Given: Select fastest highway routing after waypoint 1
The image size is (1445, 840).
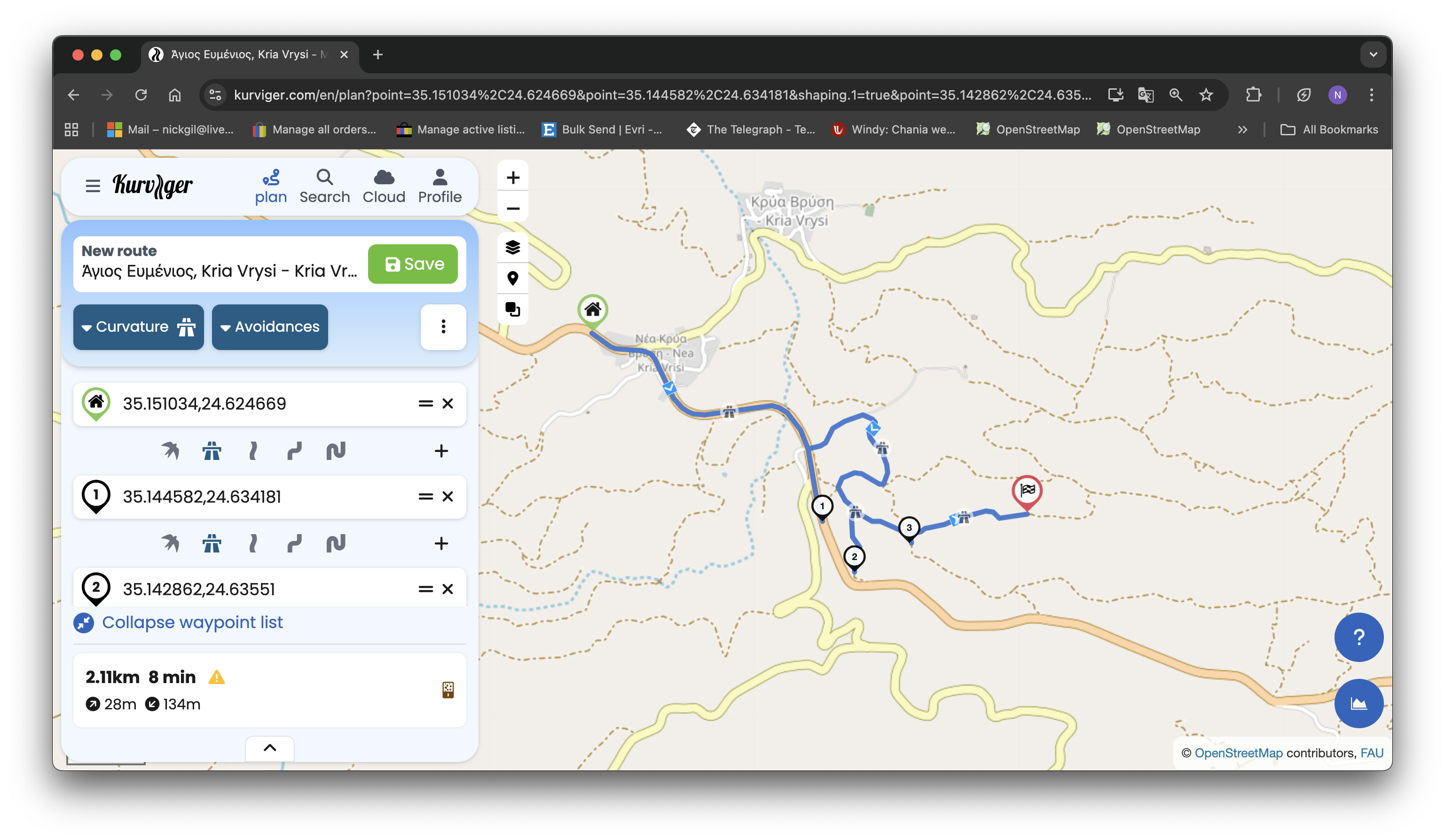Looking at the screenshot, I should pyautogui.click(x=212, y=543).
